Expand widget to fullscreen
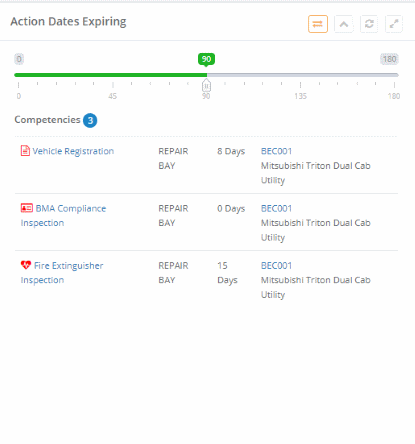The height and width of the screenshot is (444, 415). click(394, 24)
